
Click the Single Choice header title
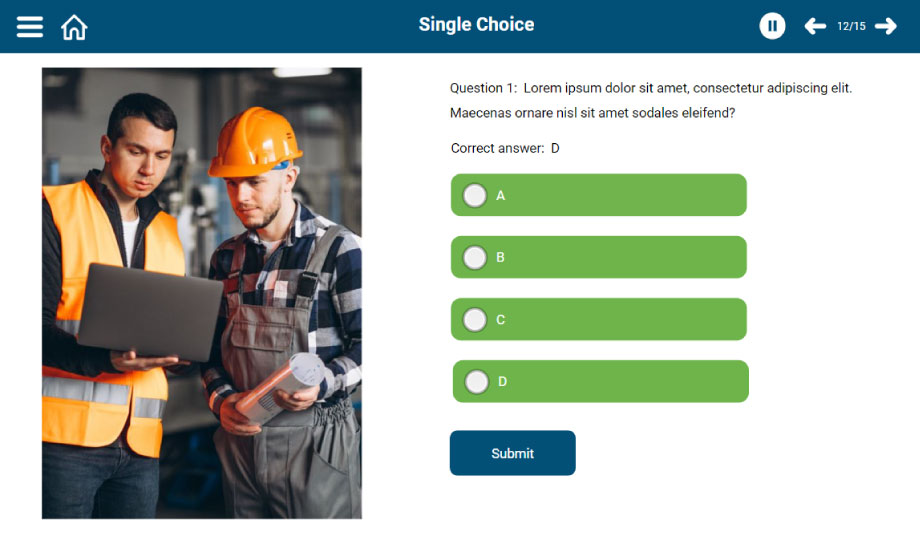point(476,25)
